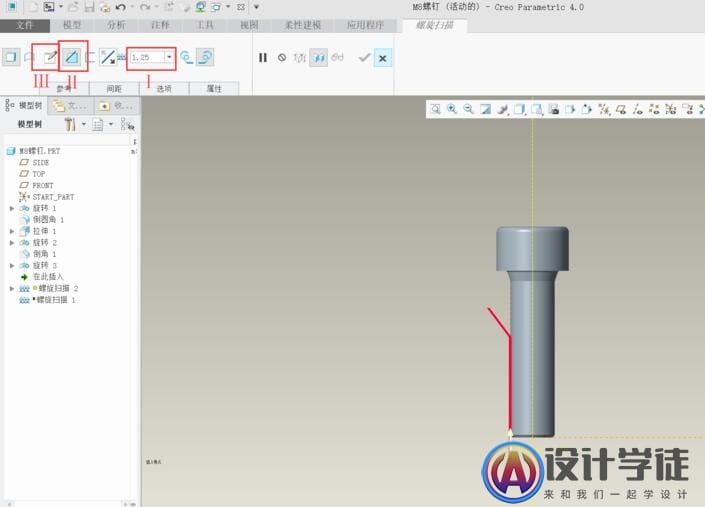Click the zoom out icon in the view toolbar
This screenshot has width=705, height=507.
(x=468, y=109)
